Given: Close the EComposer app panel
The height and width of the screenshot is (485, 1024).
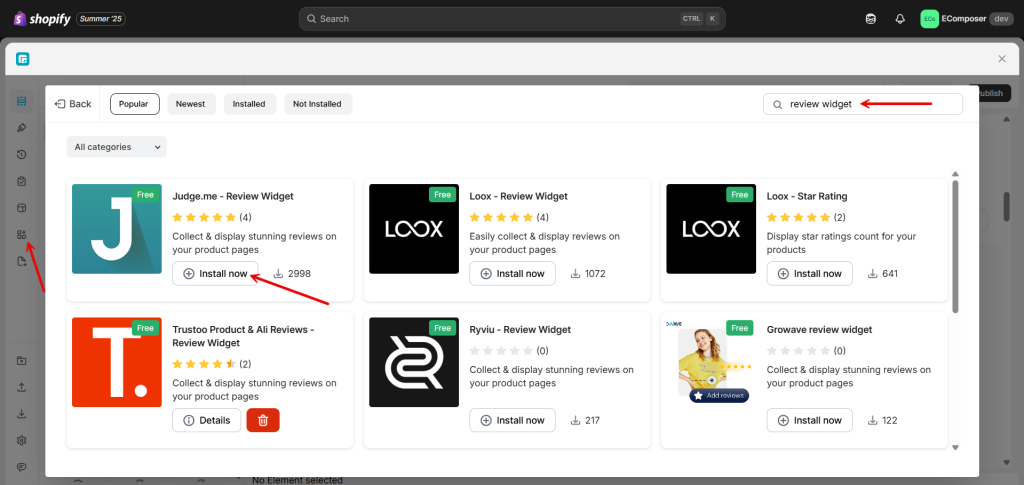Looking at the screenshot, I should [1002, 59].
